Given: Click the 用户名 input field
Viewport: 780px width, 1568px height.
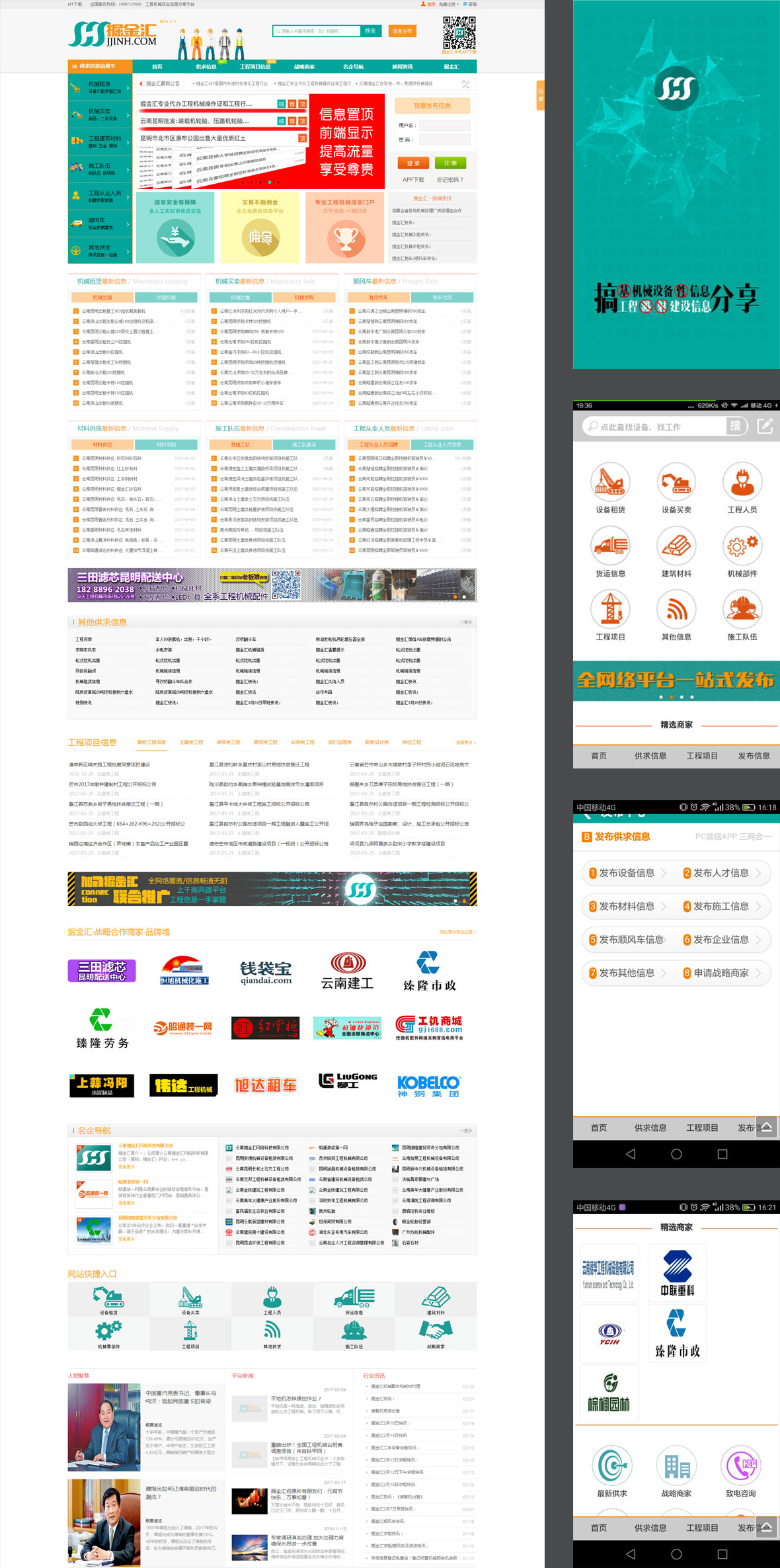Looking at the screenshot, I should point(444,125).
